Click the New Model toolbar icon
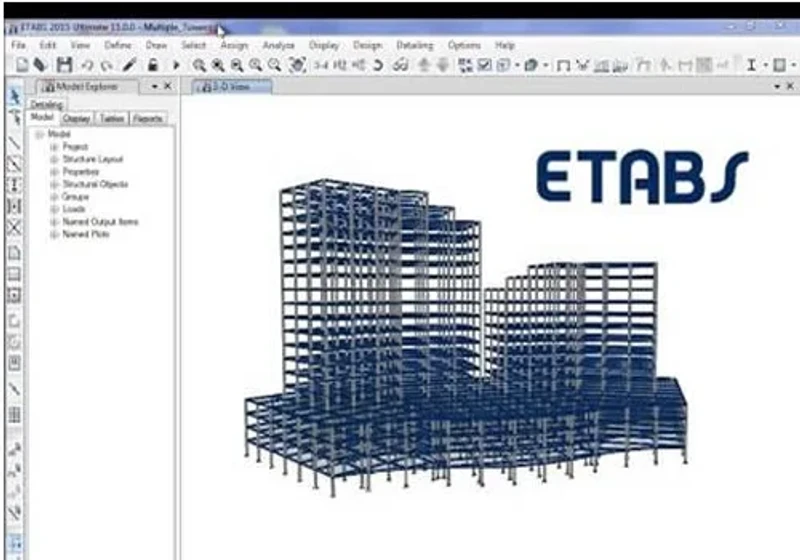Image resolution: width=800 pixels, height=560 pixels. (22, 65)
